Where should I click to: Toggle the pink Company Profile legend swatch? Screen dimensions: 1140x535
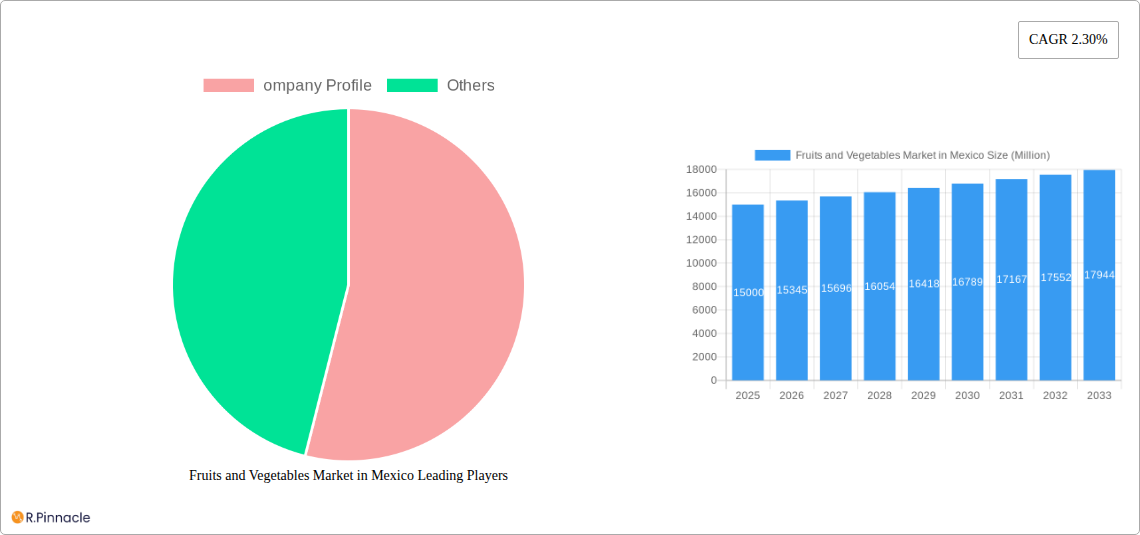tap(228, 86)
